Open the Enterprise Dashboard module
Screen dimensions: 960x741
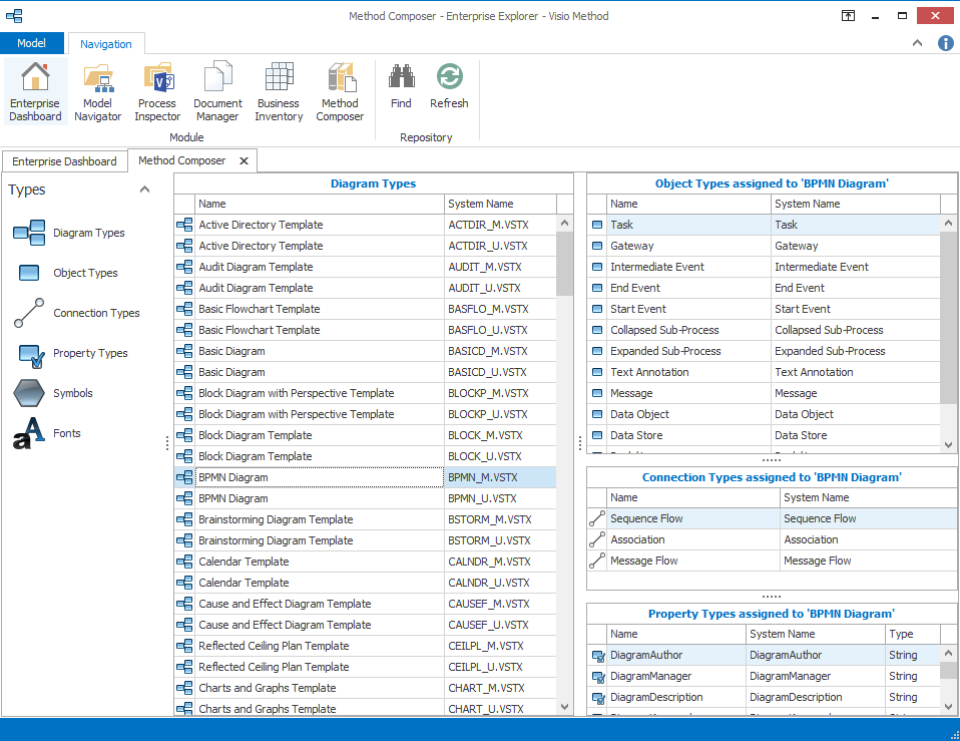(35, 90)
